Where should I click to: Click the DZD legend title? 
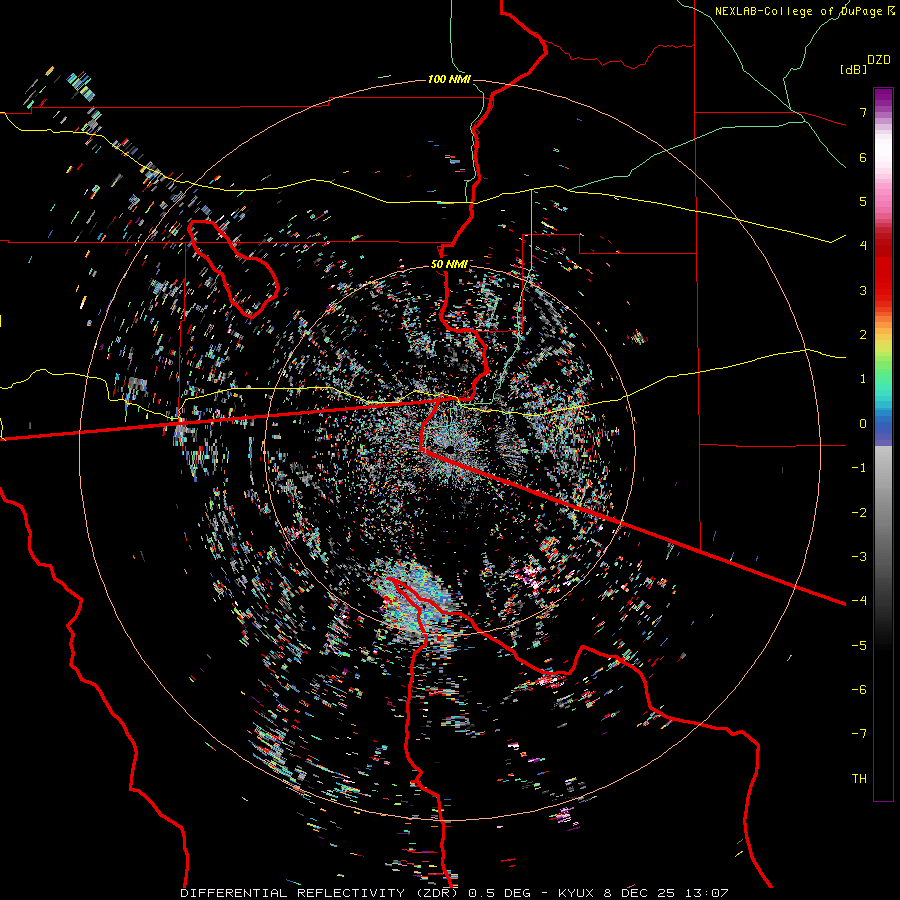pos(879,60)
